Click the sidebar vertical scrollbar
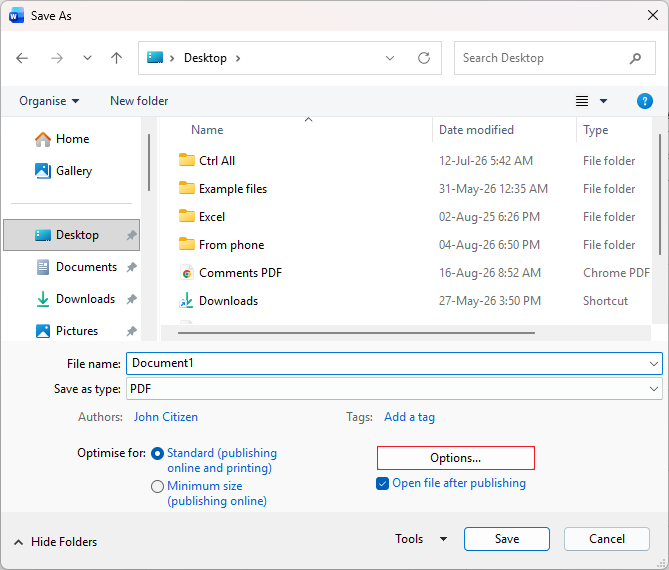The width and height of the screenshot is (669, 570). coord(149,162)
